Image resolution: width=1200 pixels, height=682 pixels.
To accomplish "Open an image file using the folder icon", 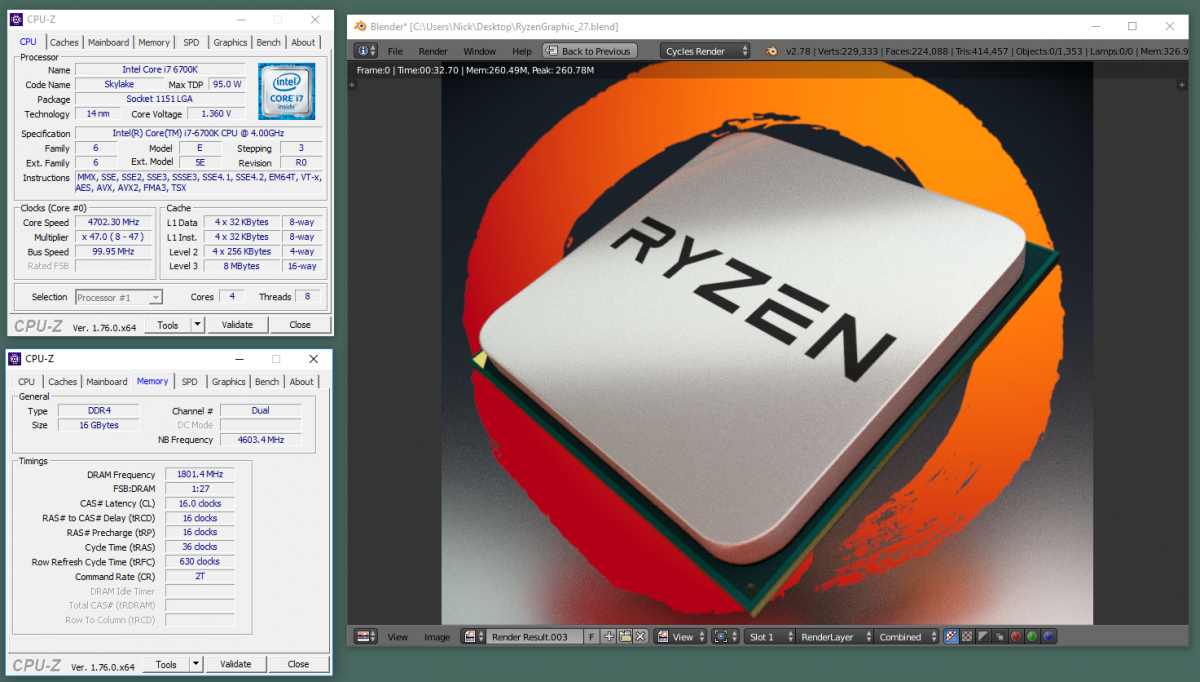I will 625,637.
